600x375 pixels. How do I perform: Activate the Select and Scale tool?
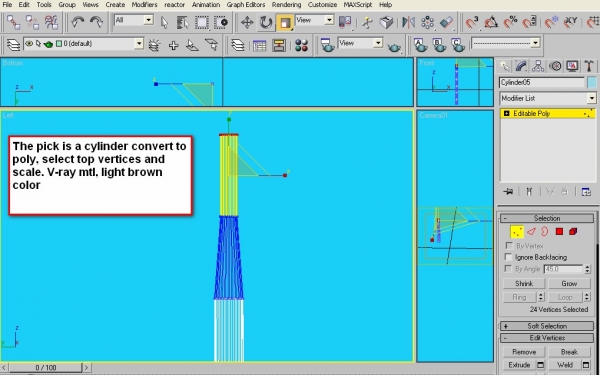point(284,23)
